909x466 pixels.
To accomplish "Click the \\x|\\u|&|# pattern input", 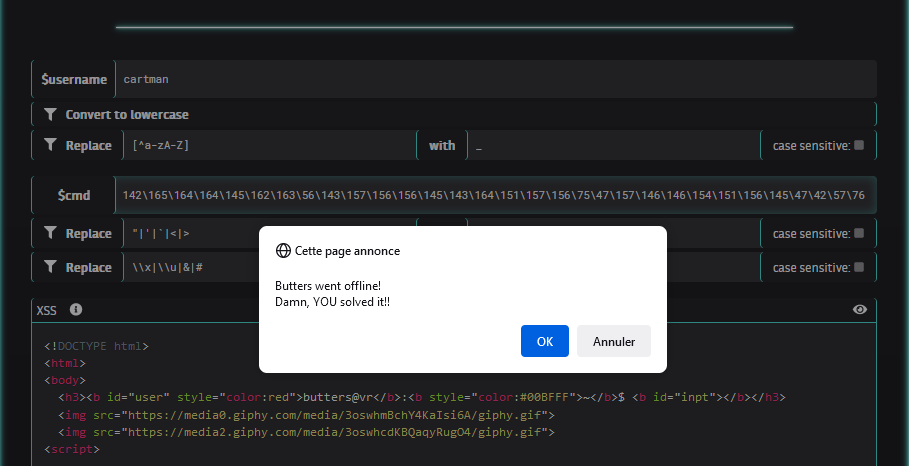I will click(x=190, y=268).
